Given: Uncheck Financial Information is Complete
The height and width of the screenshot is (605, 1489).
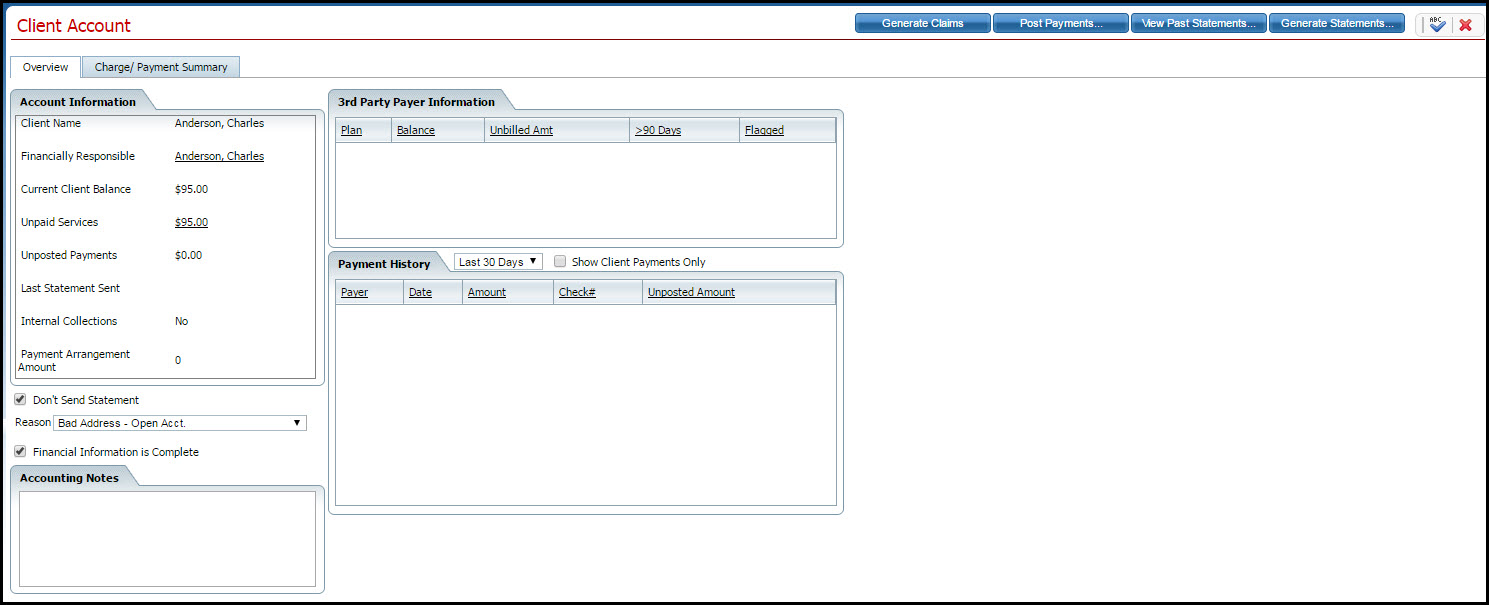Looking at the screenshot, I should (20, 451).
